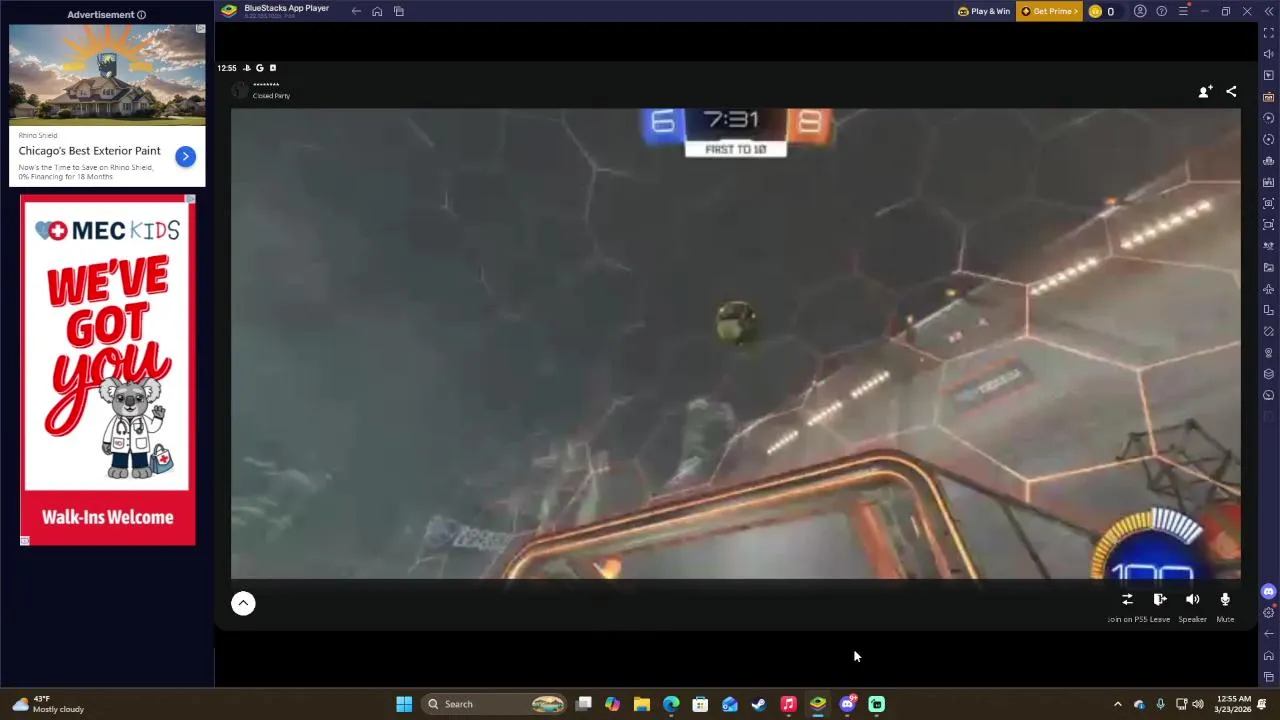Click the sidebar Android home icon
Image resolution: width=1280 pixels, height=720 pixels.
(1269, 656)
